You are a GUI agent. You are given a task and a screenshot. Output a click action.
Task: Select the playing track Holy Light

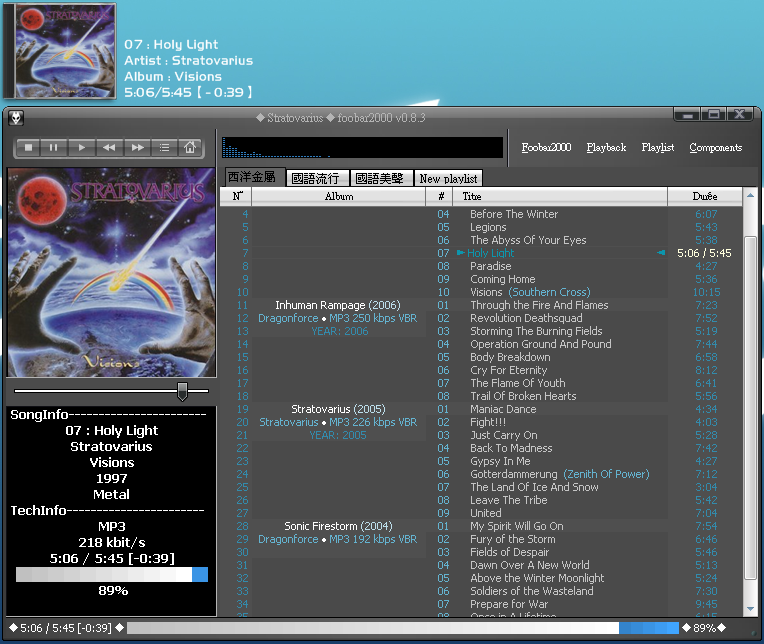pyautogui.click(x=490, y=253)
